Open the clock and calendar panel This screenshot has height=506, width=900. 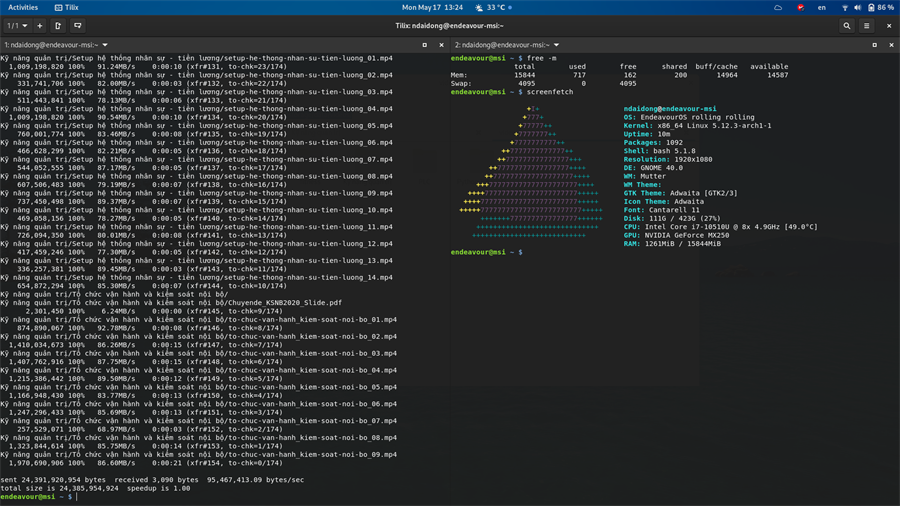click(x=432, y=7)
